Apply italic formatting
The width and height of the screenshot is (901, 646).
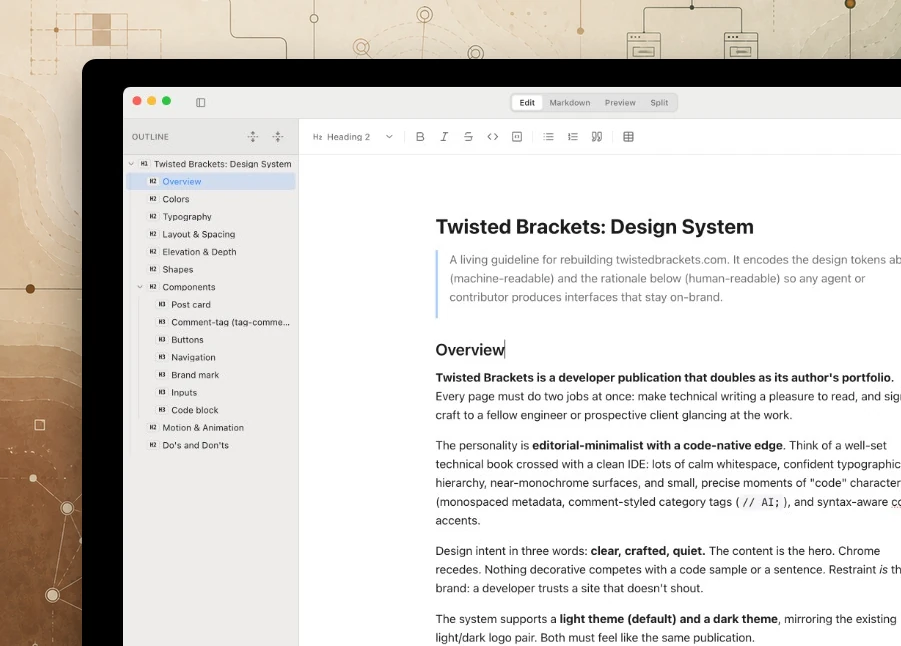444,137
